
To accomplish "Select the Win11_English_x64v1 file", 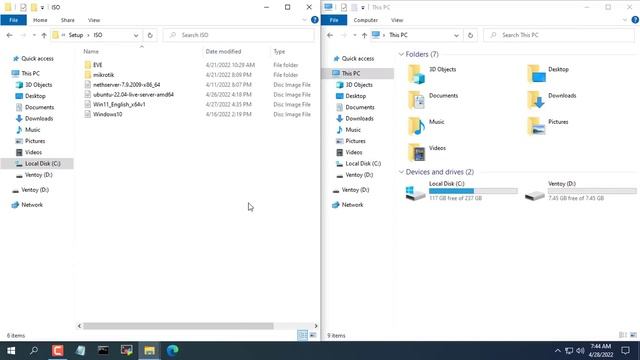I will click(119, 104).
